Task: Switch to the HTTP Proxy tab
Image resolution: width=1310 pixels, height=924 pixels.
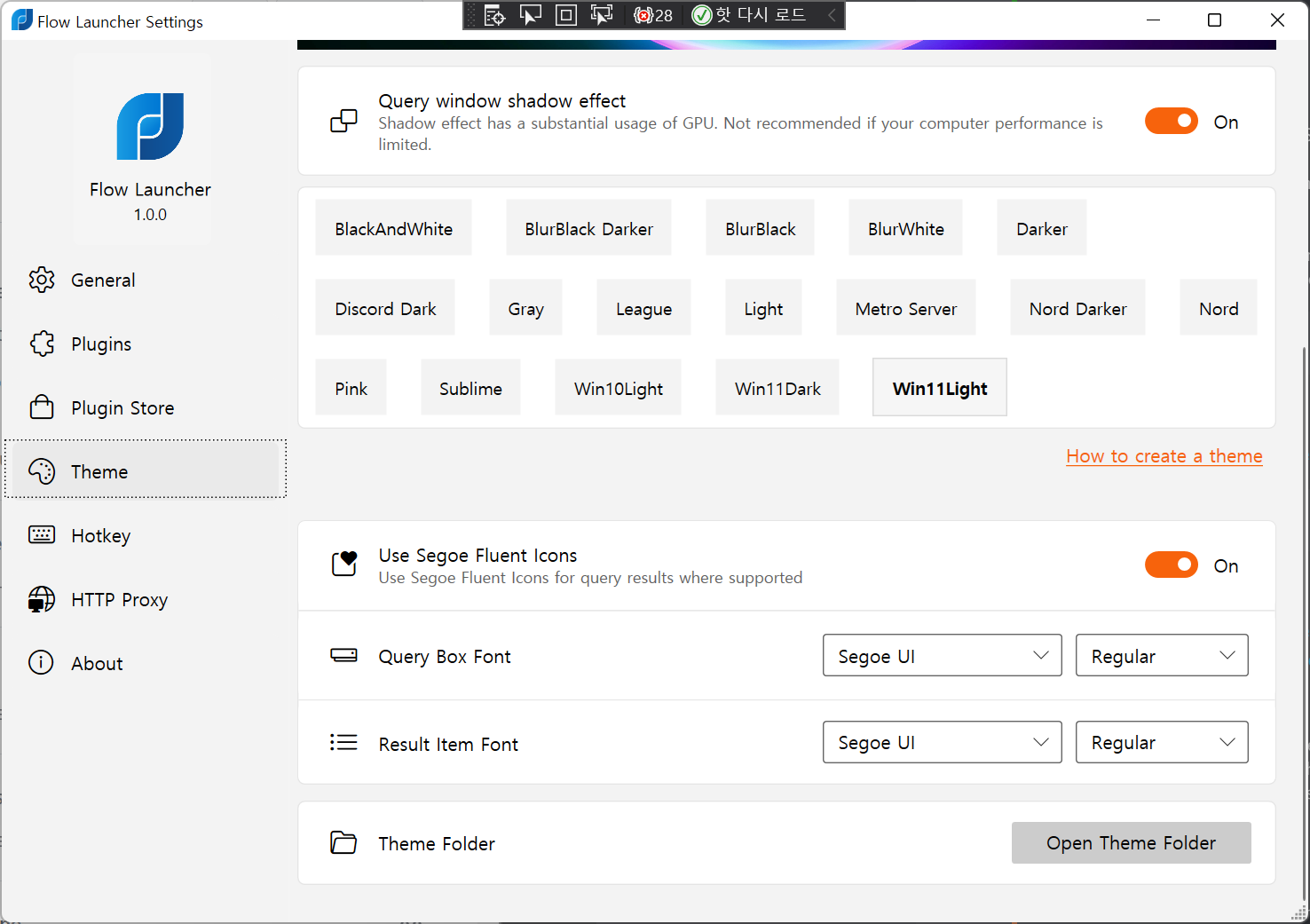Action: [x=146, y=599]
